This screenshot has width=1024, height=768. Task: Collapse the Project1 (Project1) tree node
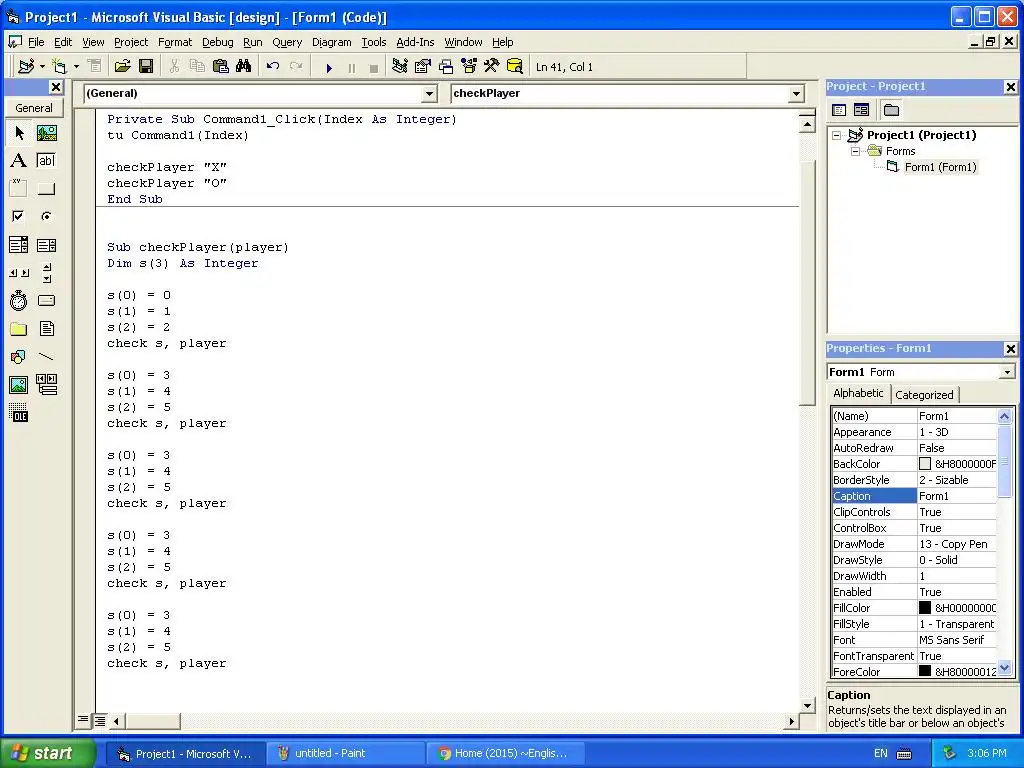point(837,135)
